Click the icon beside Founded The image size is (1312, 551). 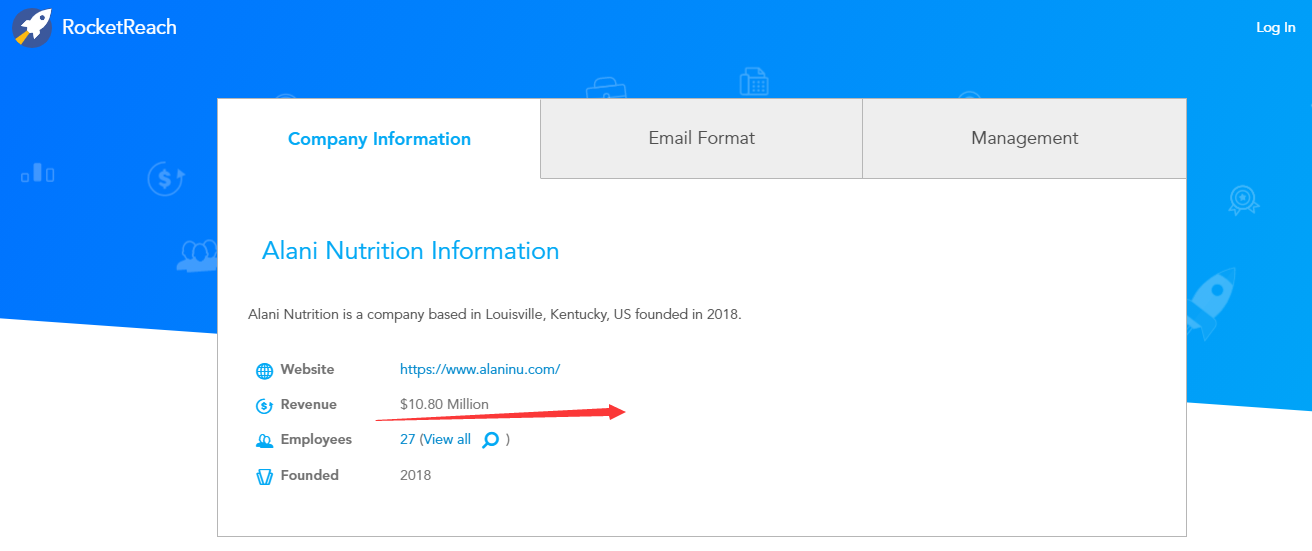[x=264, y=477]
